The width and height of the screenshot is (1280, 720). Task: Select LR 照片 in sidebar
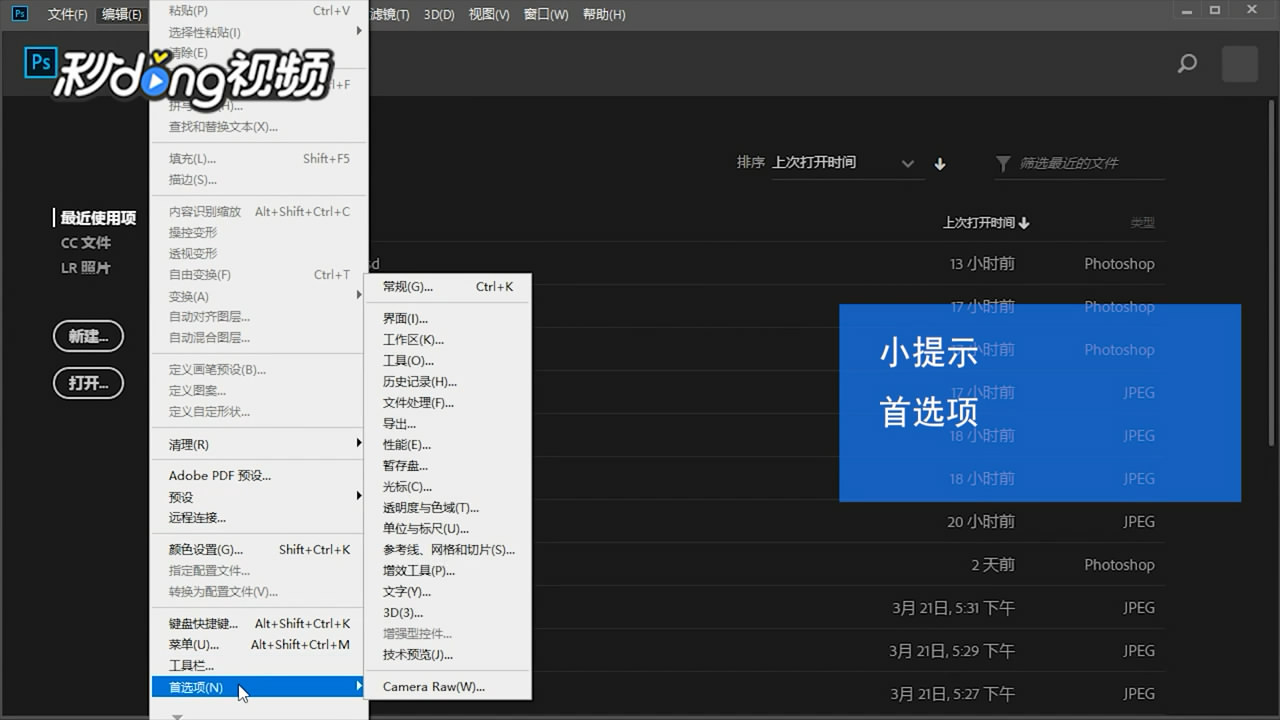tap(85, 268)
